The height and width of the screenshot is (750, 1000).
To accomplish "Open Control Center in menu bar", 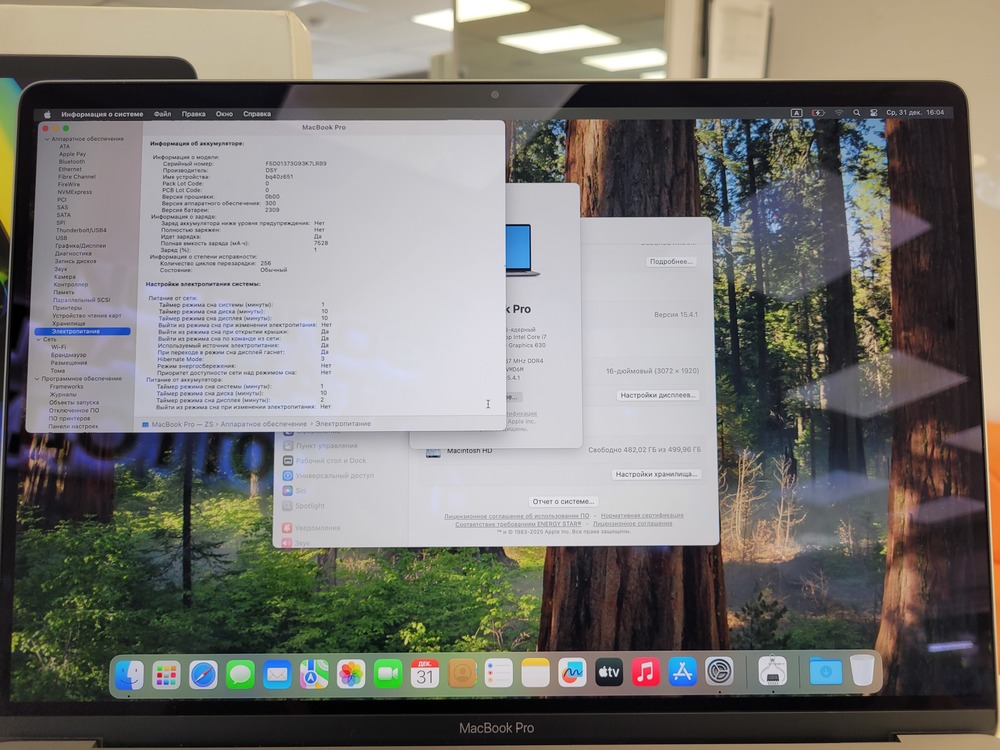I will [x=874, y=113].
